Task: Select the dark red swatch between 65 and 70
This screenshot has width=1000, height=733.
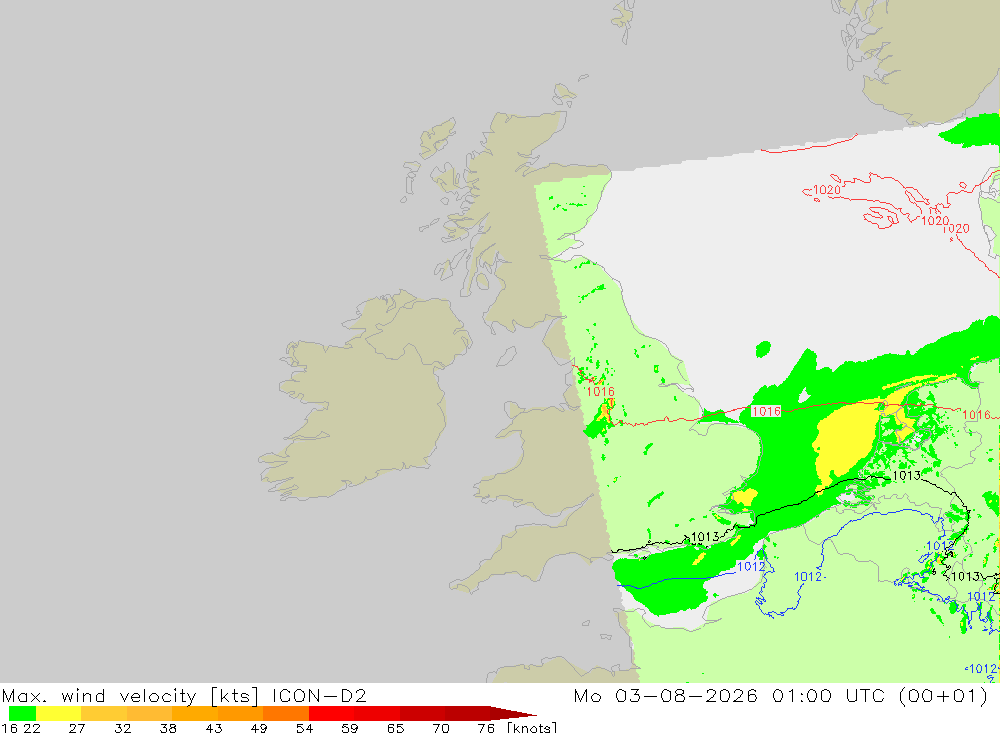Action: coord(422,713)
